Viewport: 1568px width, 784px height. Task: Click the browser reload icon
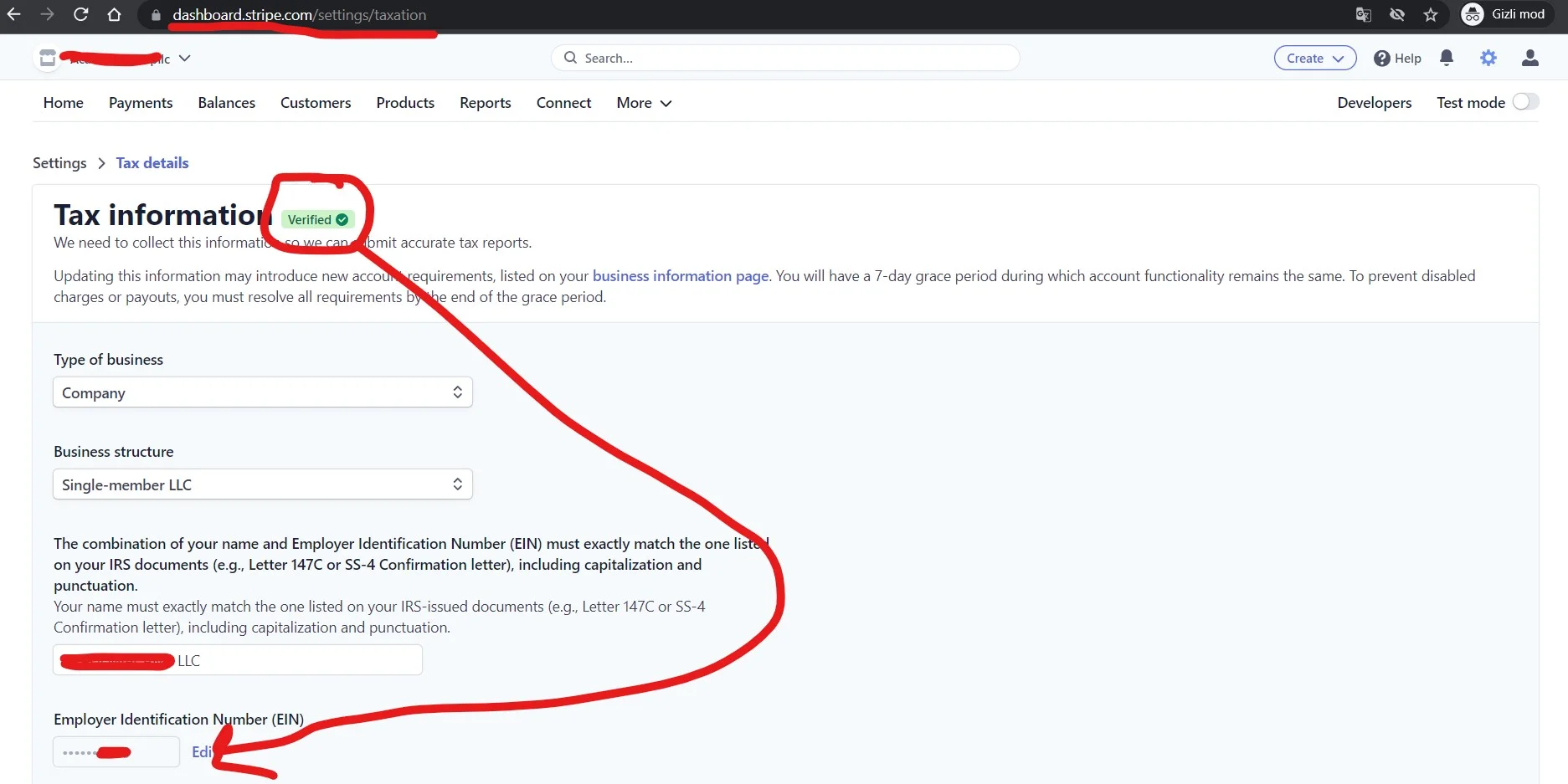(80, 14)
